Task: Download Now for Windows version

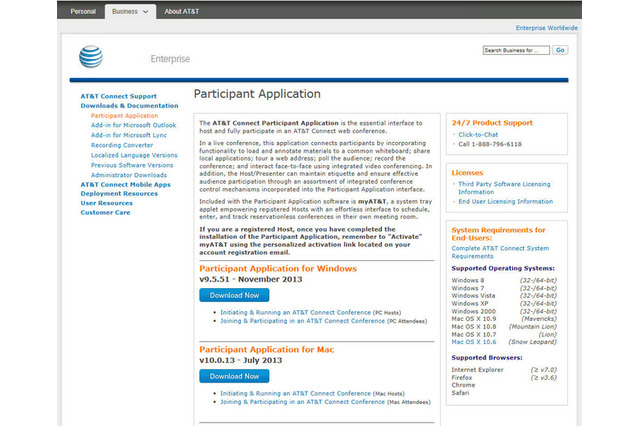Action: [234, 295]
